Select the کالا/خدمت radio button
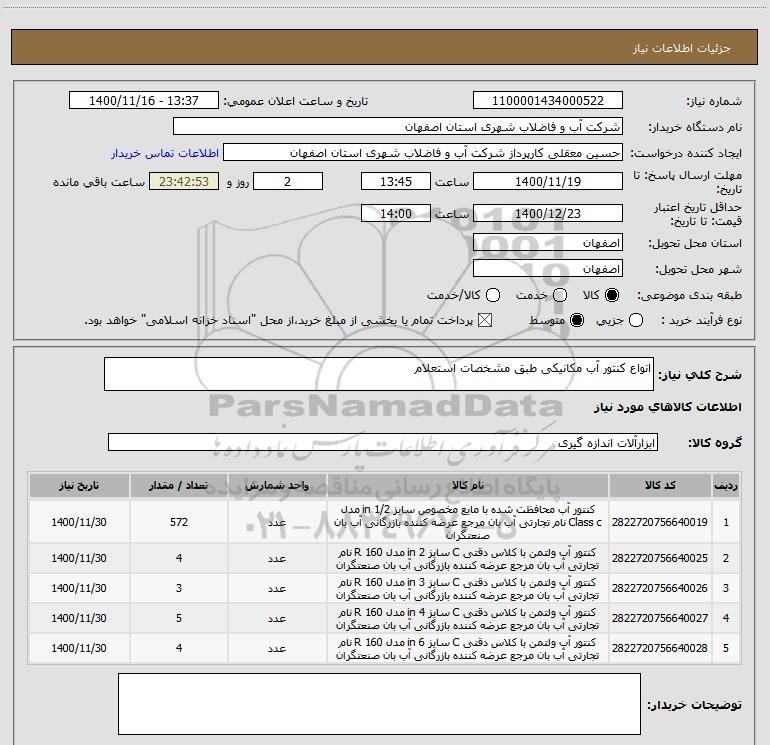The width and height of the screenshot is (770, 745). [x=493, y=295]
